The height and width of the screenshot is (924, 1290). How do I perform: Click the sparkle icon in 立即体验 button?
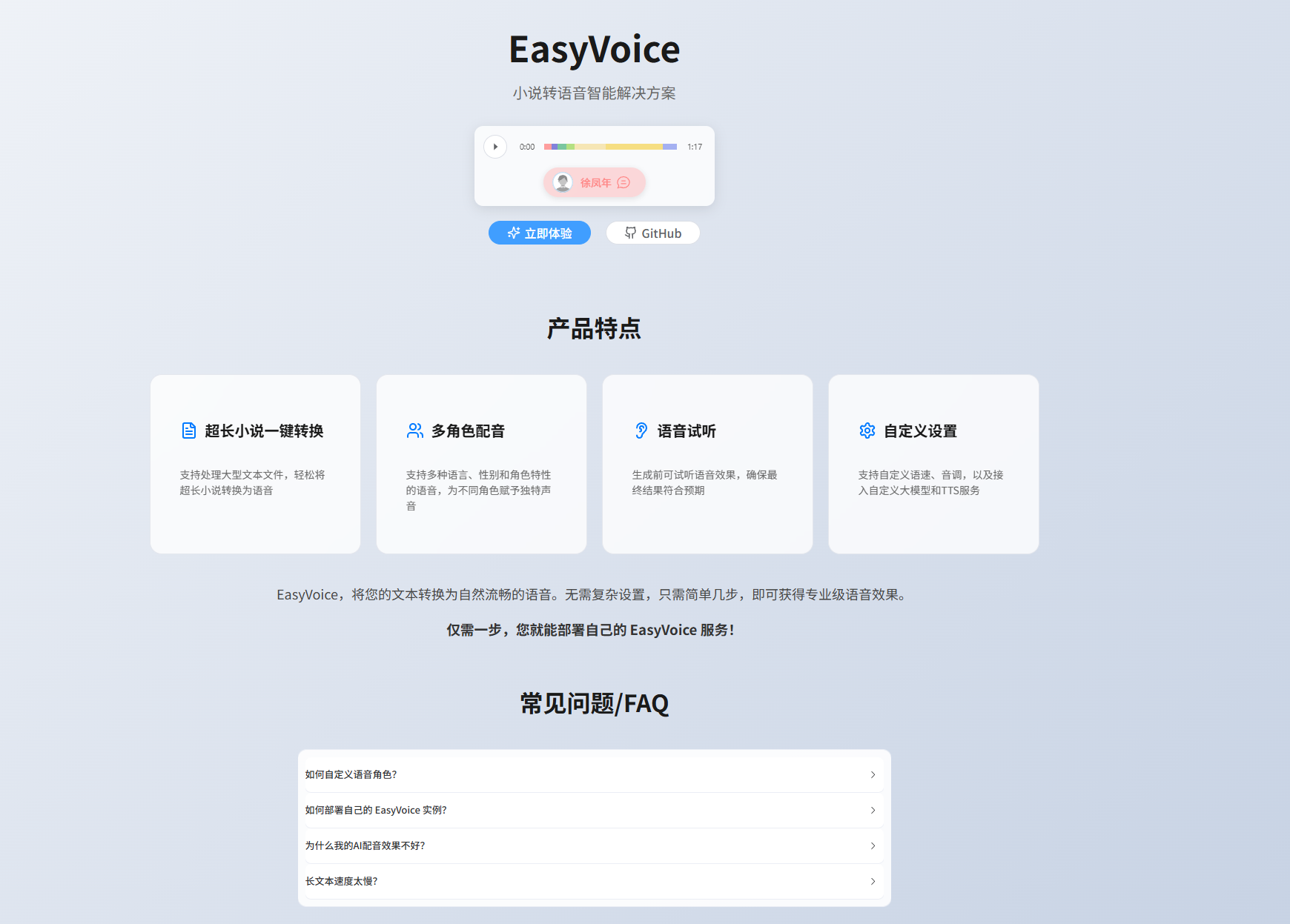coord(514,233)
